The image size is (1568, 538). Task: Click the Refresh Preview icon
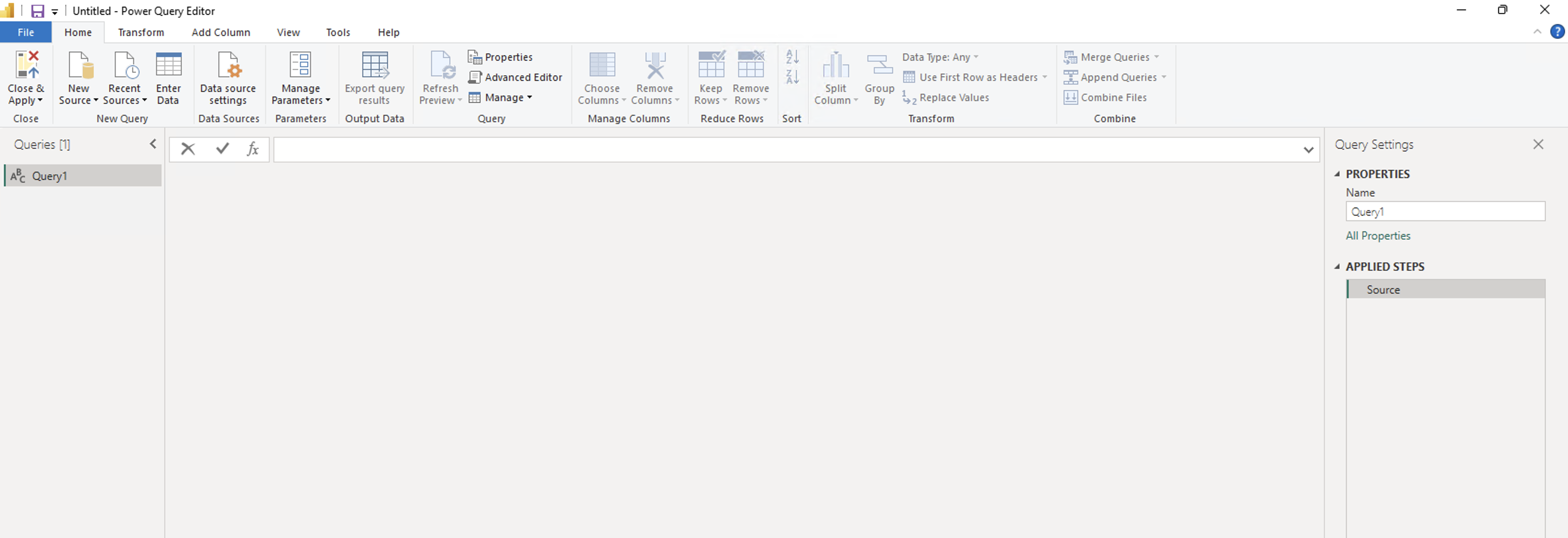442,65
